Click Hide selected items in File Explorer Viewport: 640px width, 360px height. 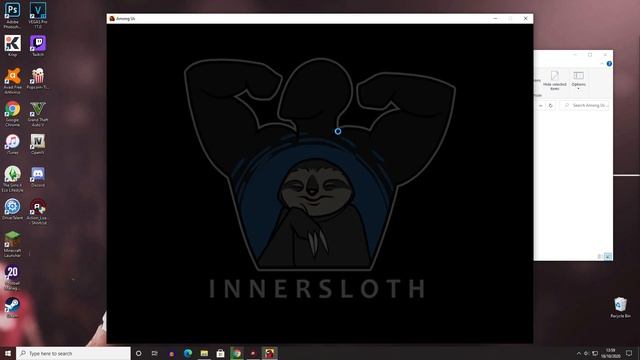pyautogui.click(x=555, y=80)
